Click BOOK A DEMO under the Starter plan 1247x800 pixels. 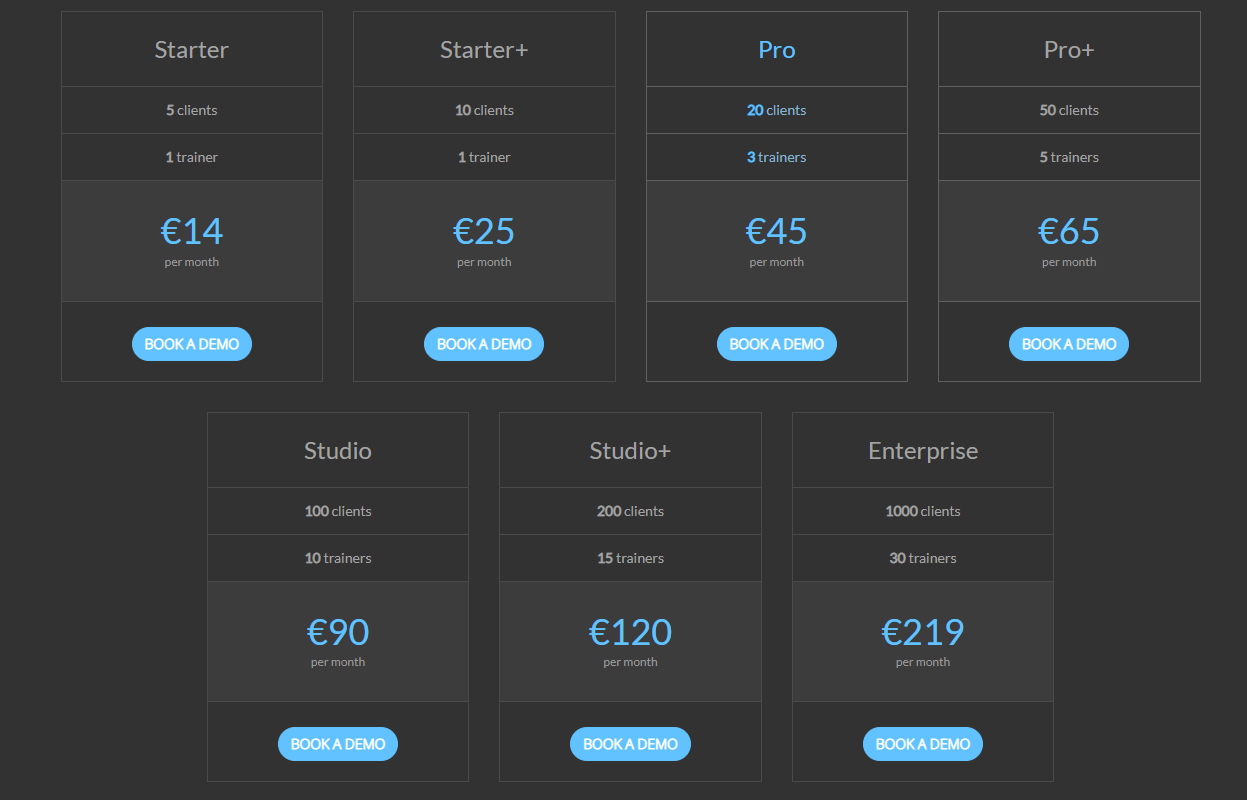(x=191, y=343)
